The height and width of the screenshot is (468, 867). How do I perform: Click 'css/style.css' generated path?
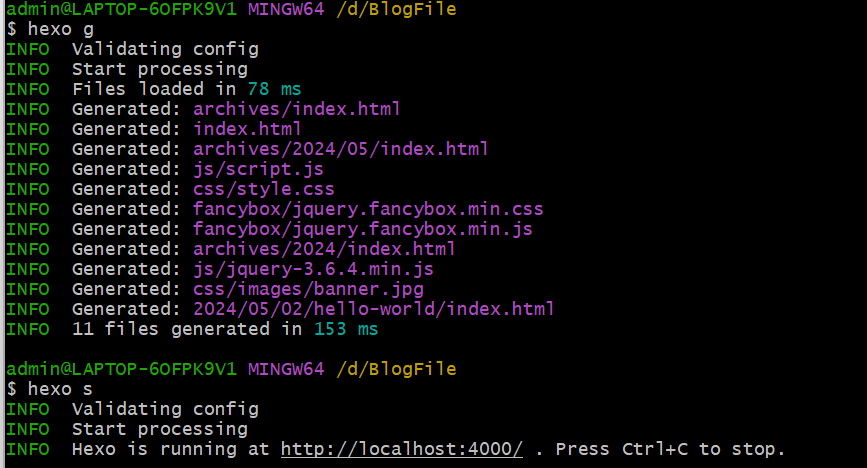click(264, 189)
